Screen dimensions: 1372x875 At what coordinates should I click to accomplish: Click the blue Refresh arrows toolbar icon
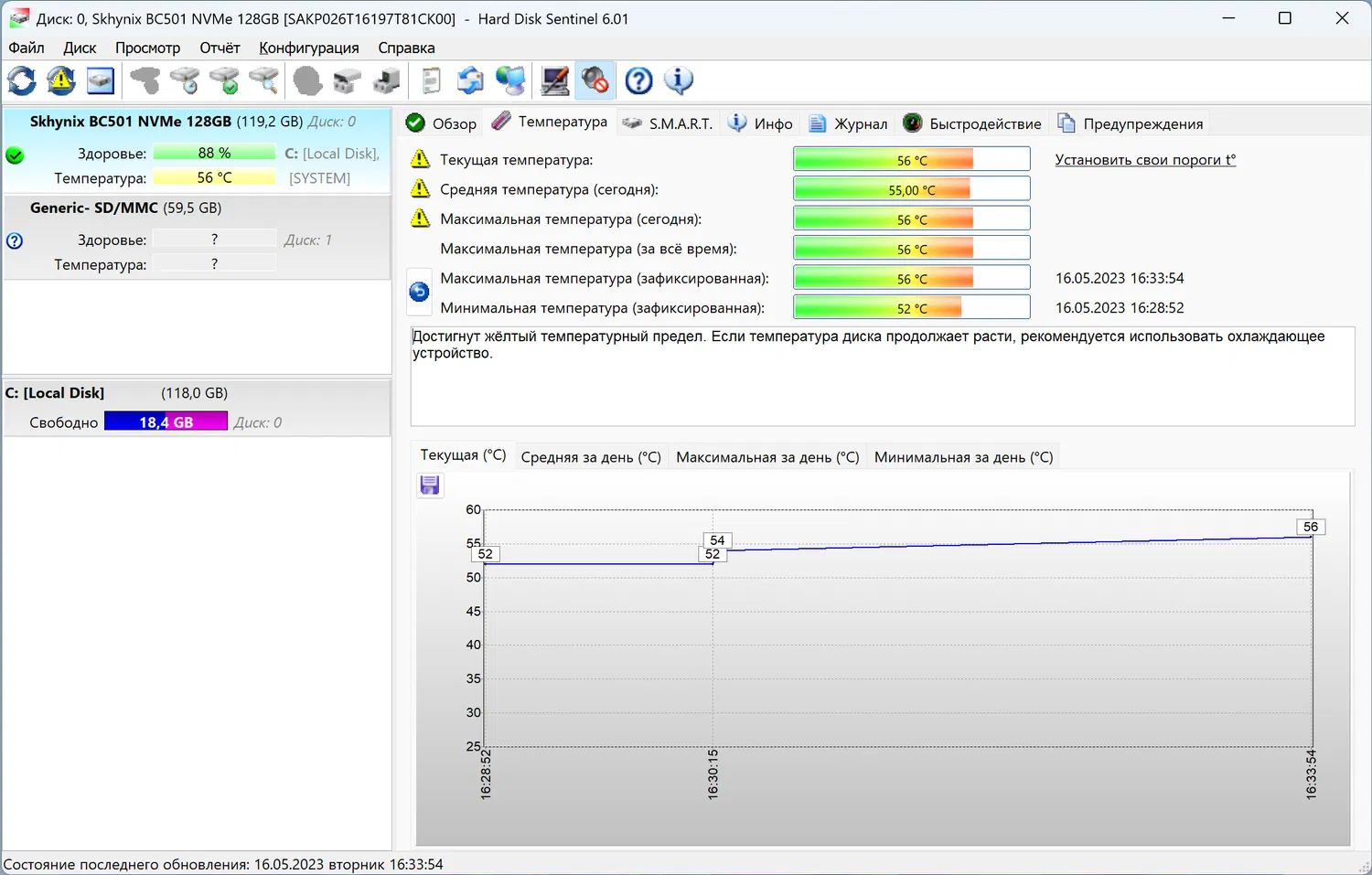coord(22,81)
